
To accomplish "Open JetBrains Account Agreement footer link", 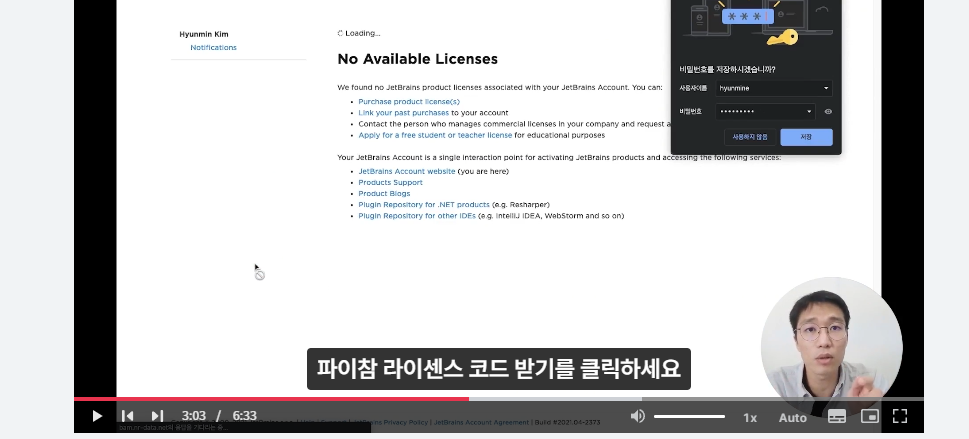I will click(481, 422).
